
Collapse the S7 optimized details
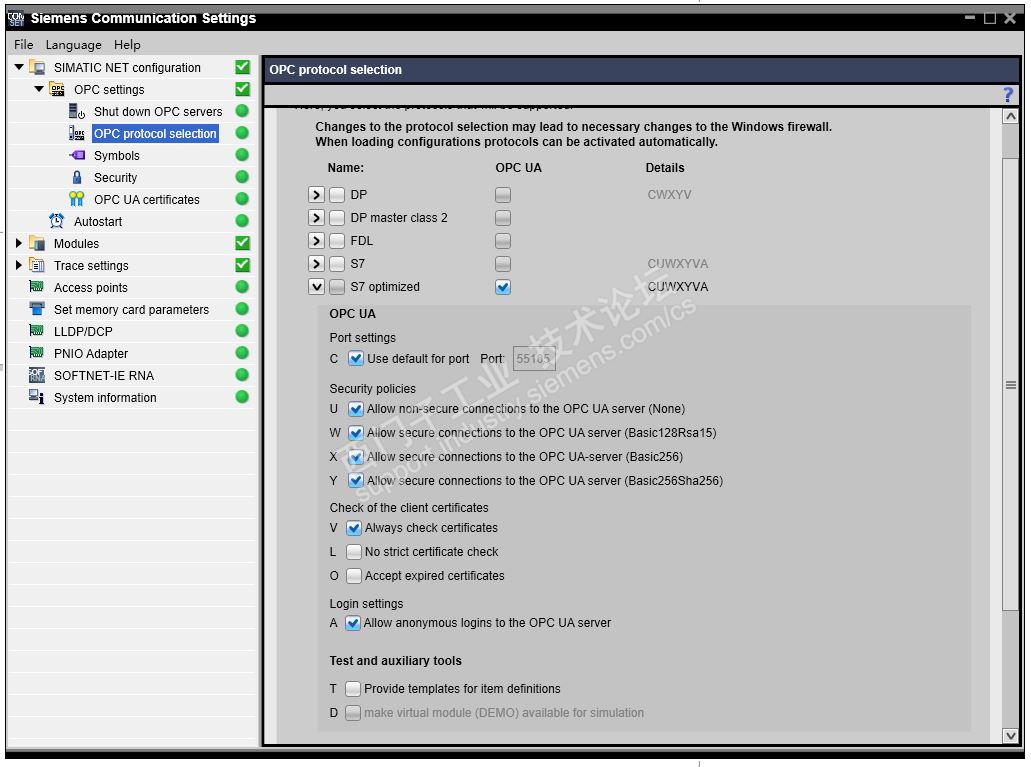316,287
